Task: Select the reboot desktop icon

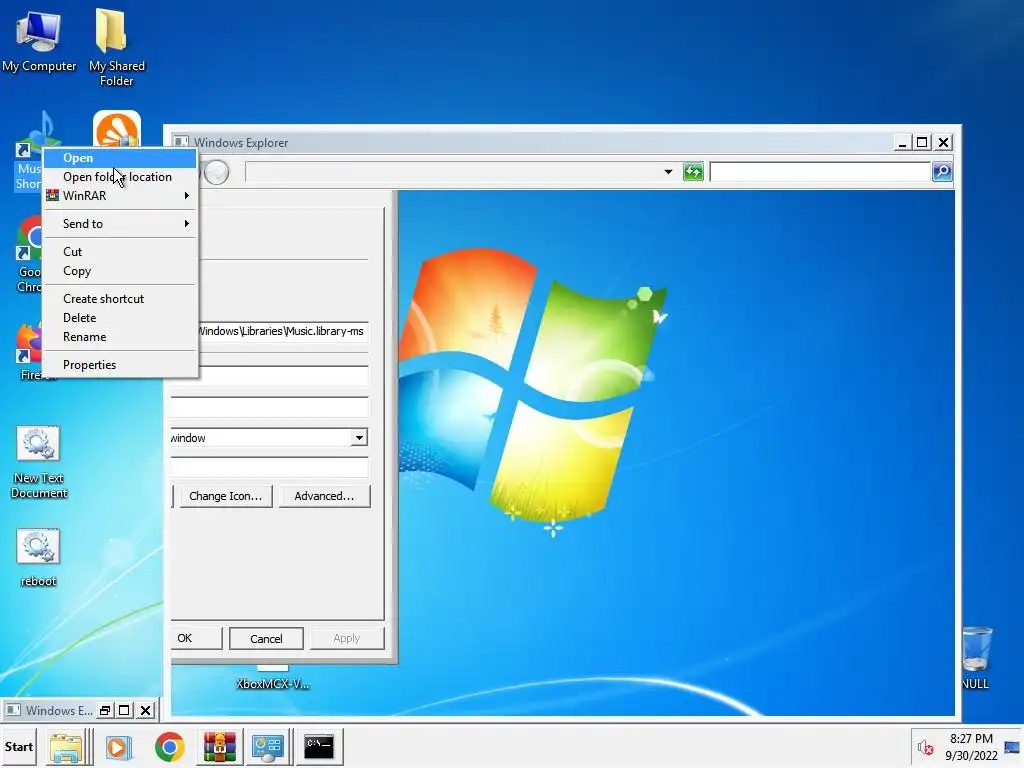Action: tap(39, 557)
